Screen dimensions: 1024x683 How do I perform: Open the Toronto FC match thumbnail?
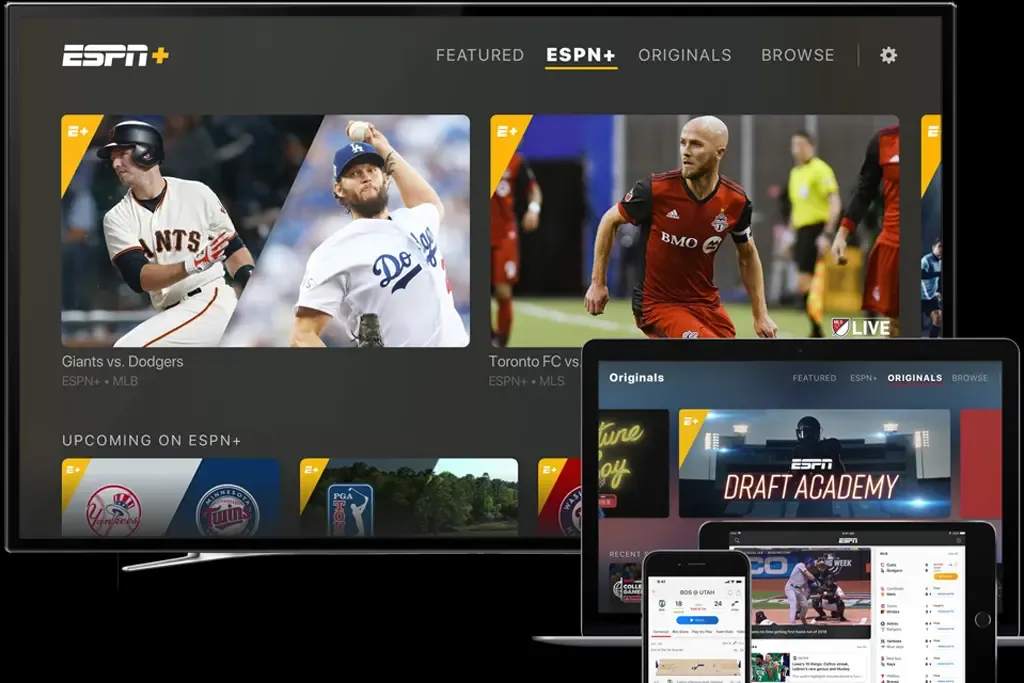[694, 230]
